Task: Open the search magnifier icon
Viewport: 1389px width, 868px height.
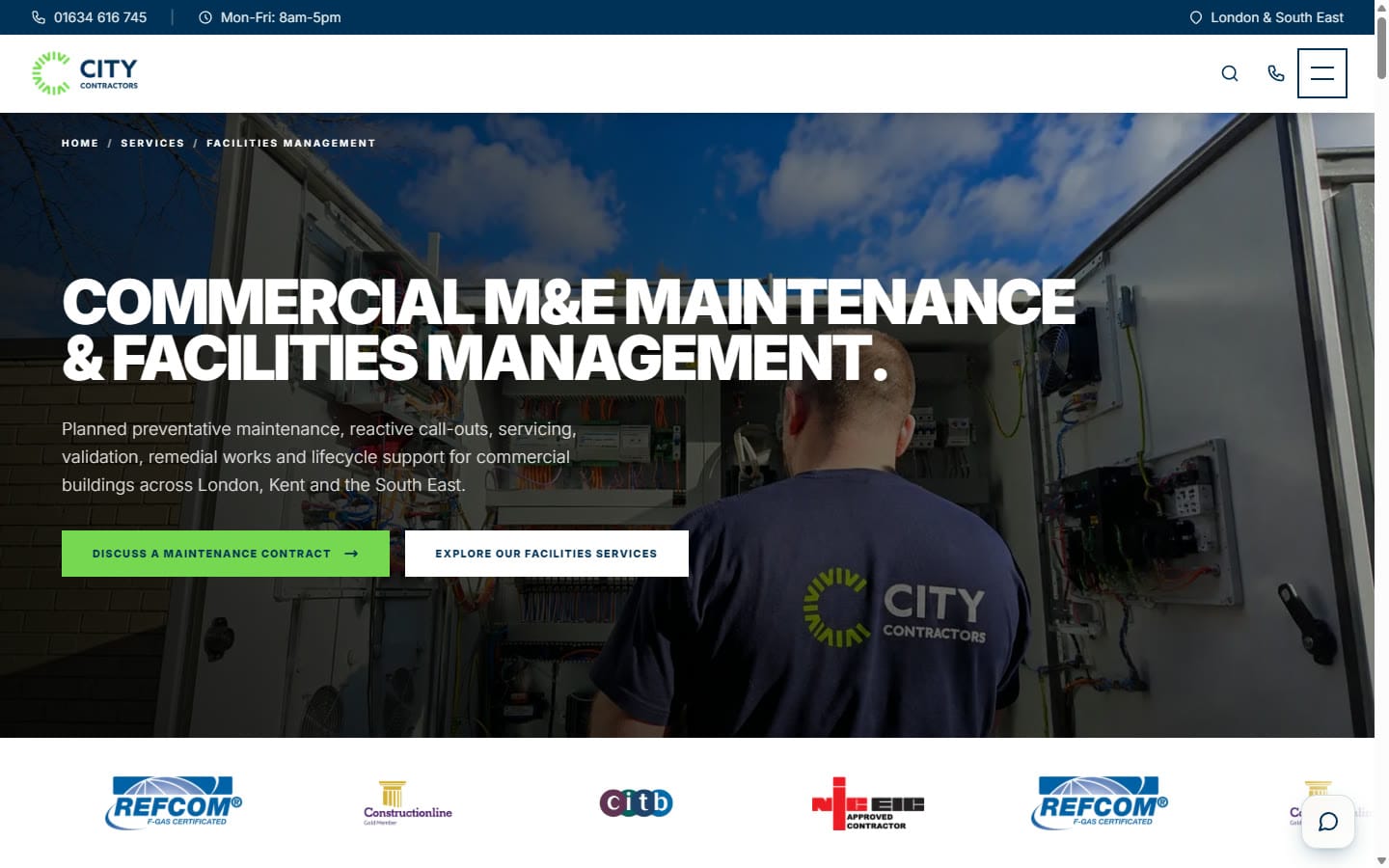Action: (1230, 73)
